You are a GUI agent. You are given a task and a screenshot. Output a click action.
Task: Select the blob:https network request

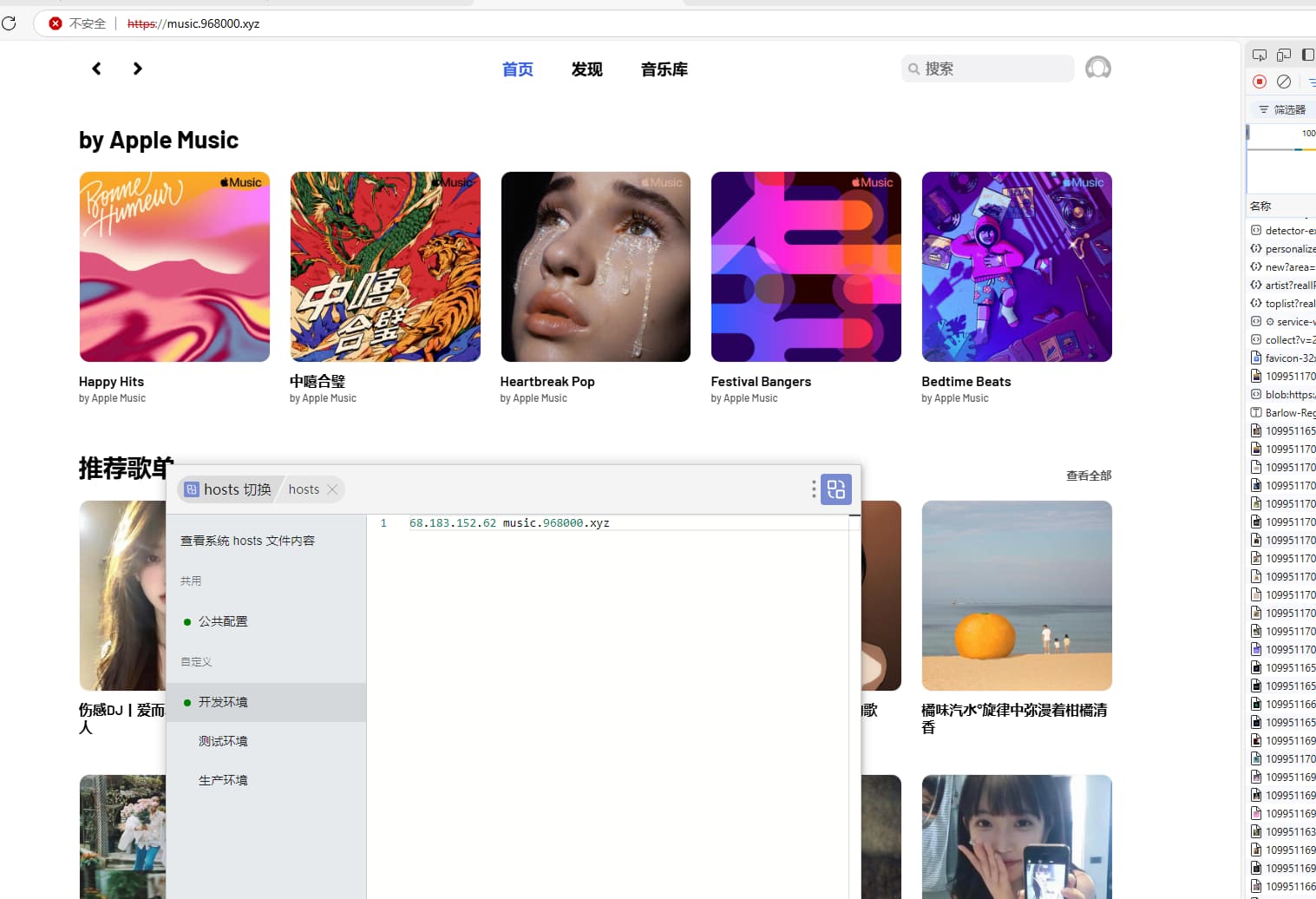pos(1282,395)
